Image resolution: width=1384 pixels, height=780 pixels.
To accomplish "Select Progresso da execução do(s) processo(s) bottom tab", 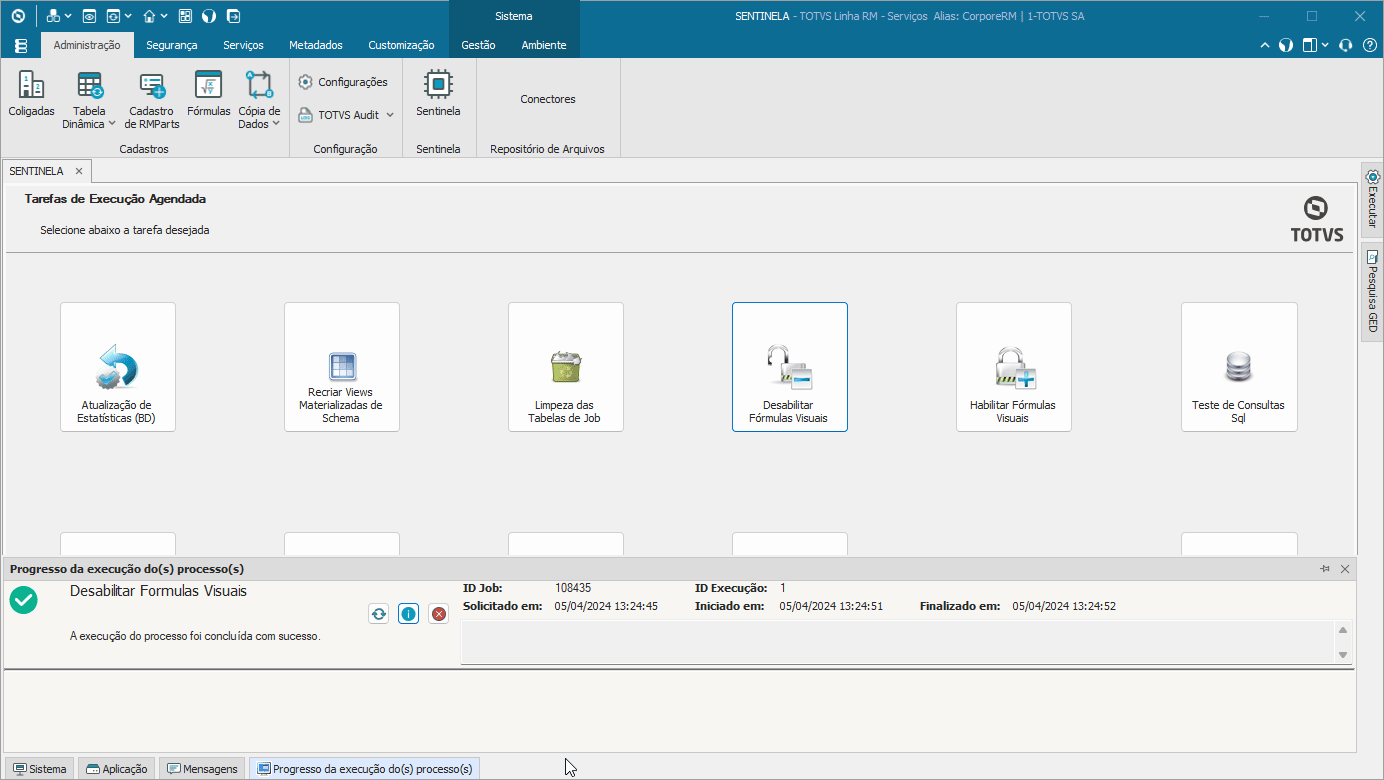I will pyautogui.click(x=365, y=769).
